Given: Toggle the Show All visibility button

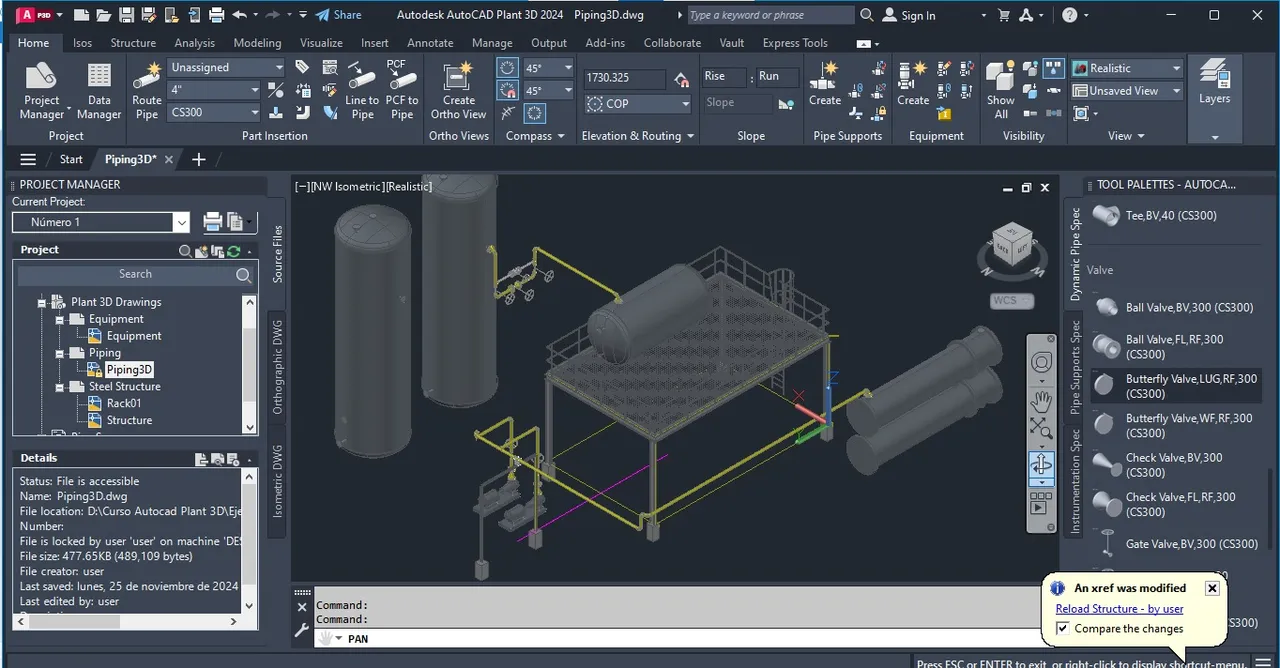Looking at the screenshot, I should click(1000, 91).
